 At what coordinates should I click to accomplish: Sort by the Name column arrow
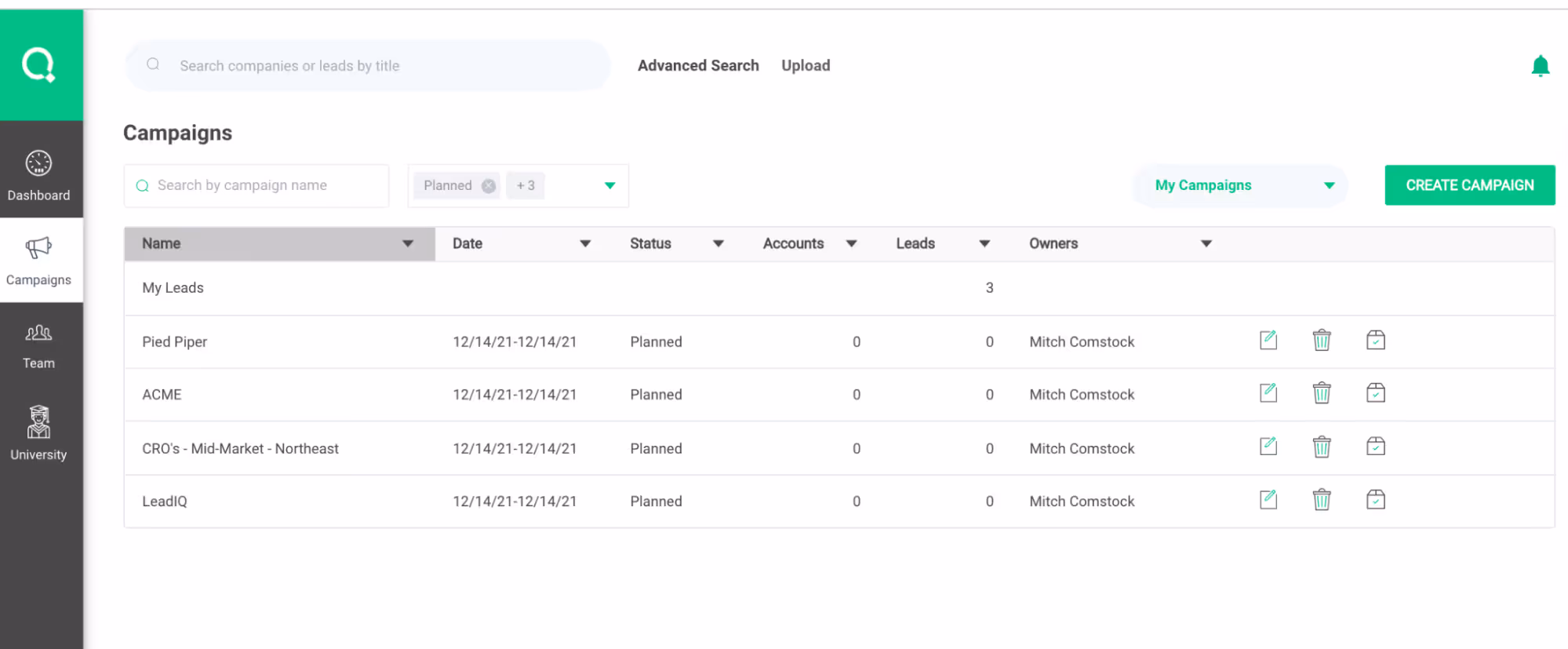(x=408, y=244)
